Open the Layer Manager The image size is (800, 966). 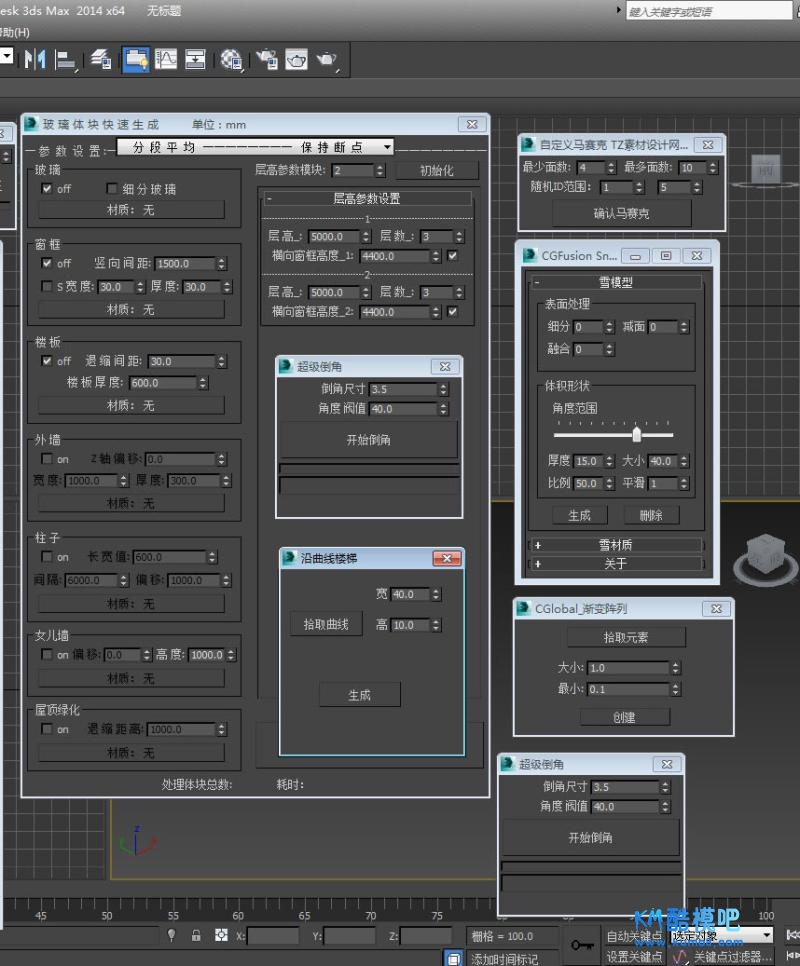click(x=101, y=59)
